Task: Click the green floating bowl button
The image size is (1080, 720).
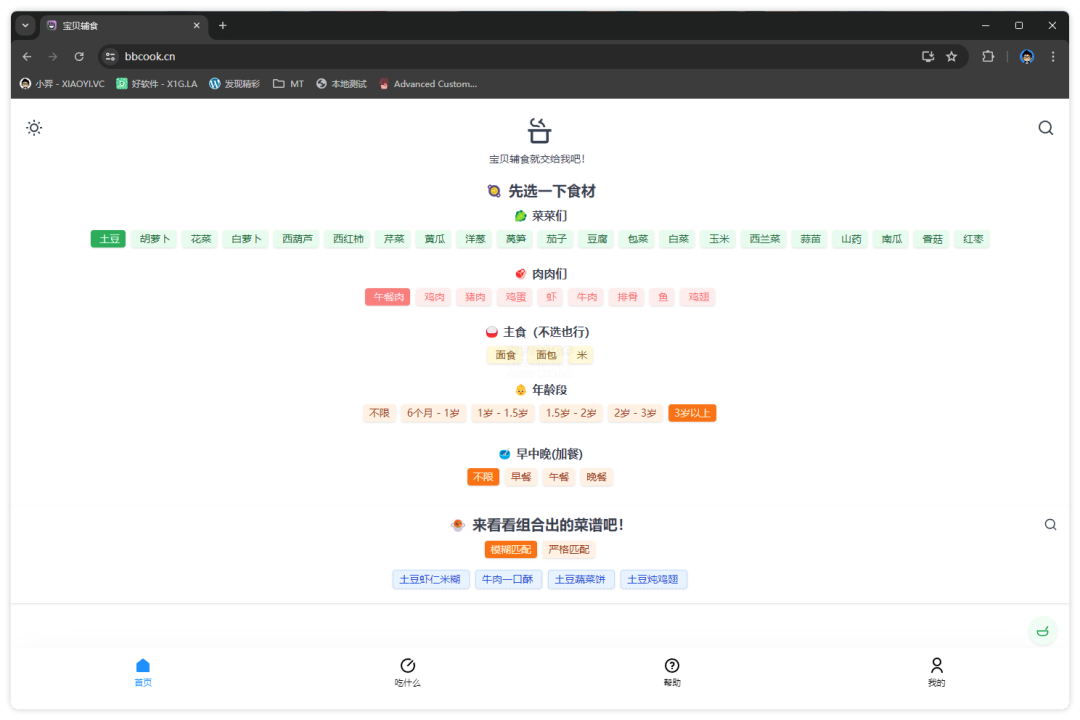Action: tap(1043, 631)
